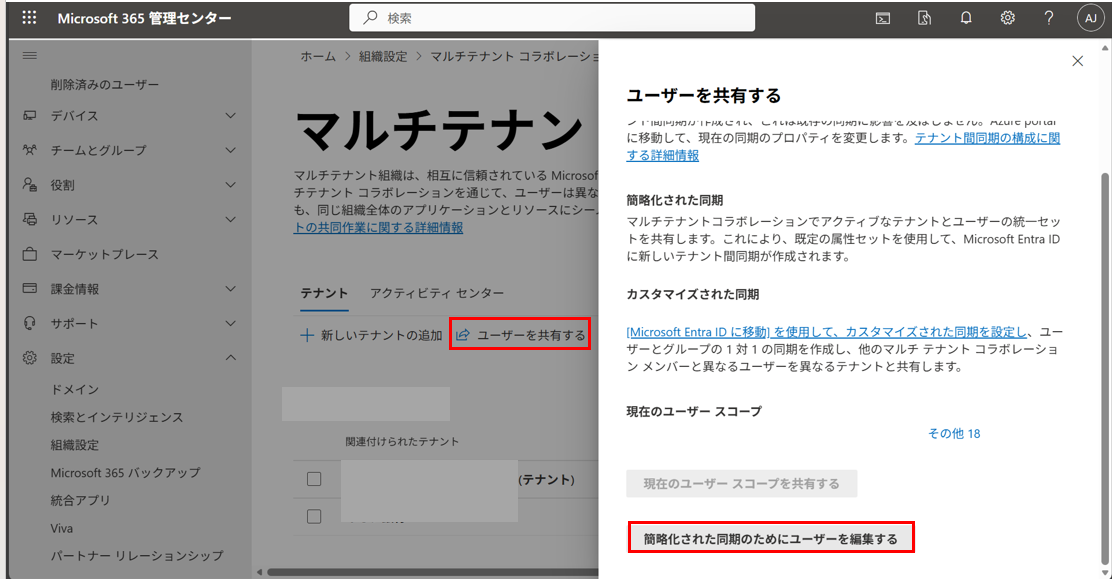1112x579 pixels.
Task: Open 統合アプリ in sidebar
Action: [80, 500]
